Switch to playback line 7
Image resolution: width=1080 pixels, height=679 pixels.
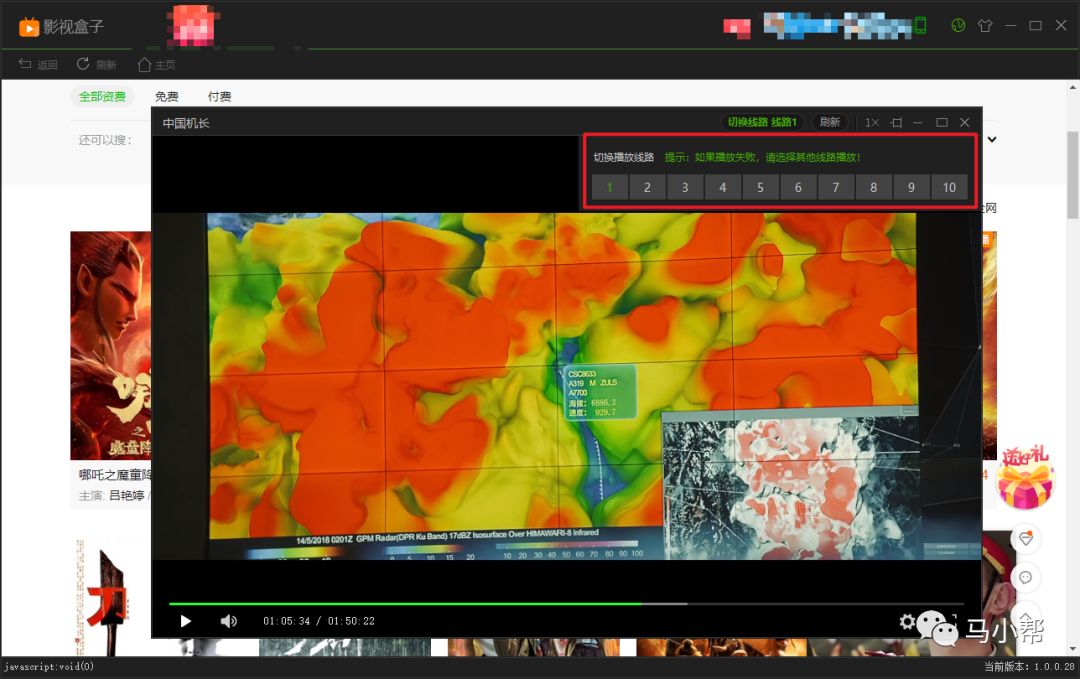point(835,187)
